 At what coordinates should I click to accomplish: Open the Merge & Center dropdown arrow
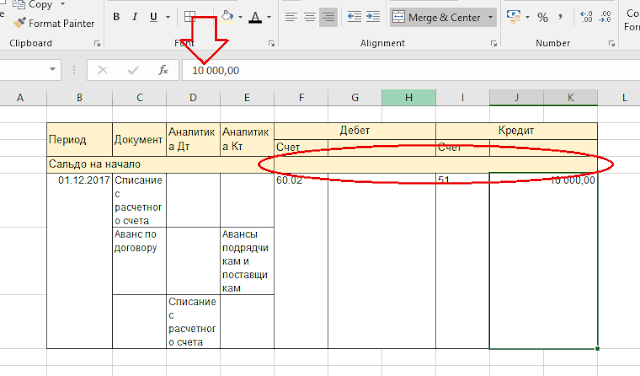[490, 18]
